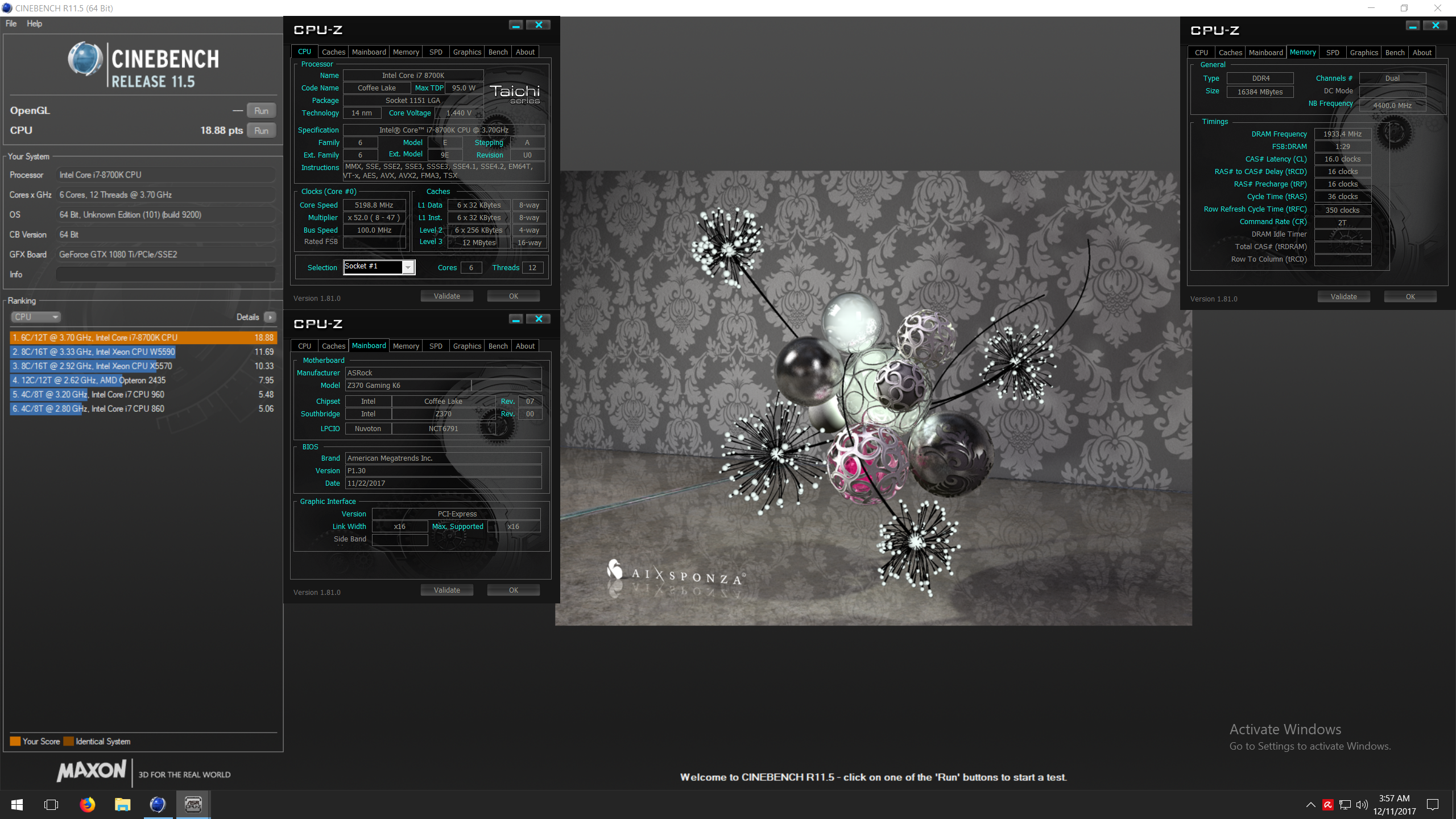This screenshot has width=1456, height=819.
Task: Show hidden system tray icons
Action: tap(1310, 805)
